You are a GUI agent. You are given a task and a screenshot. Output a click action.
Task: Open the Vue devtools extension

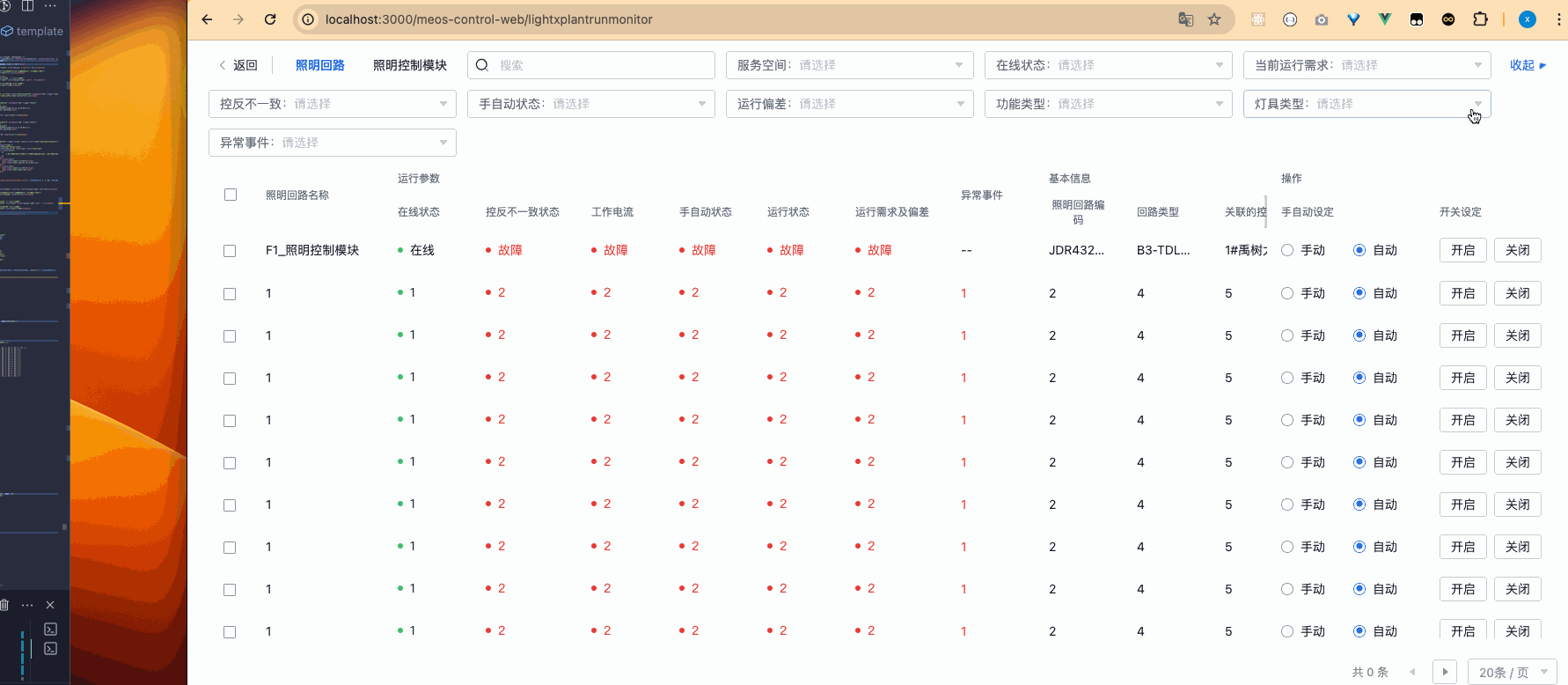pos(1385,19)
